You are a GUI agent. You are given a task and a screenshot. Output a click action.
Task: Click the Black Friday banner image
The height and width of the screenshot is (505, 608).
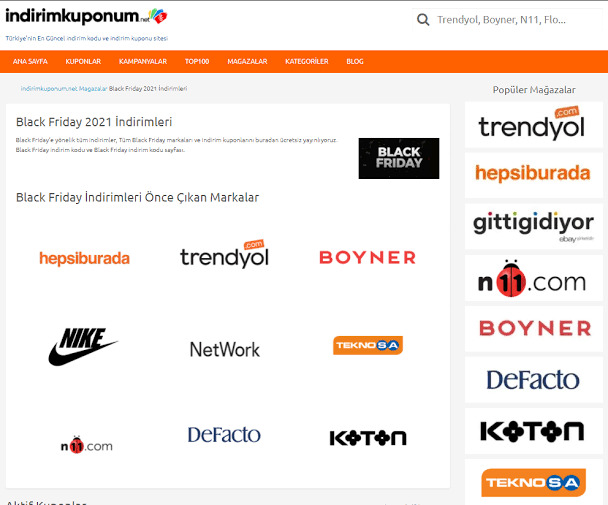(x=399, y=158)
